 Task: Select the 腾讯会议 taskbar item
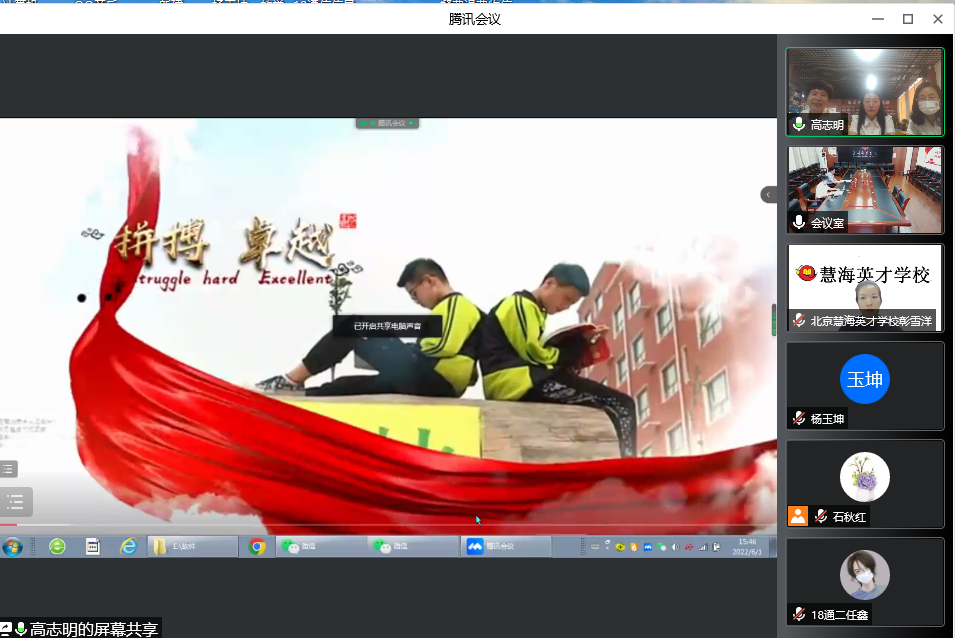click(x=507, y=546)
